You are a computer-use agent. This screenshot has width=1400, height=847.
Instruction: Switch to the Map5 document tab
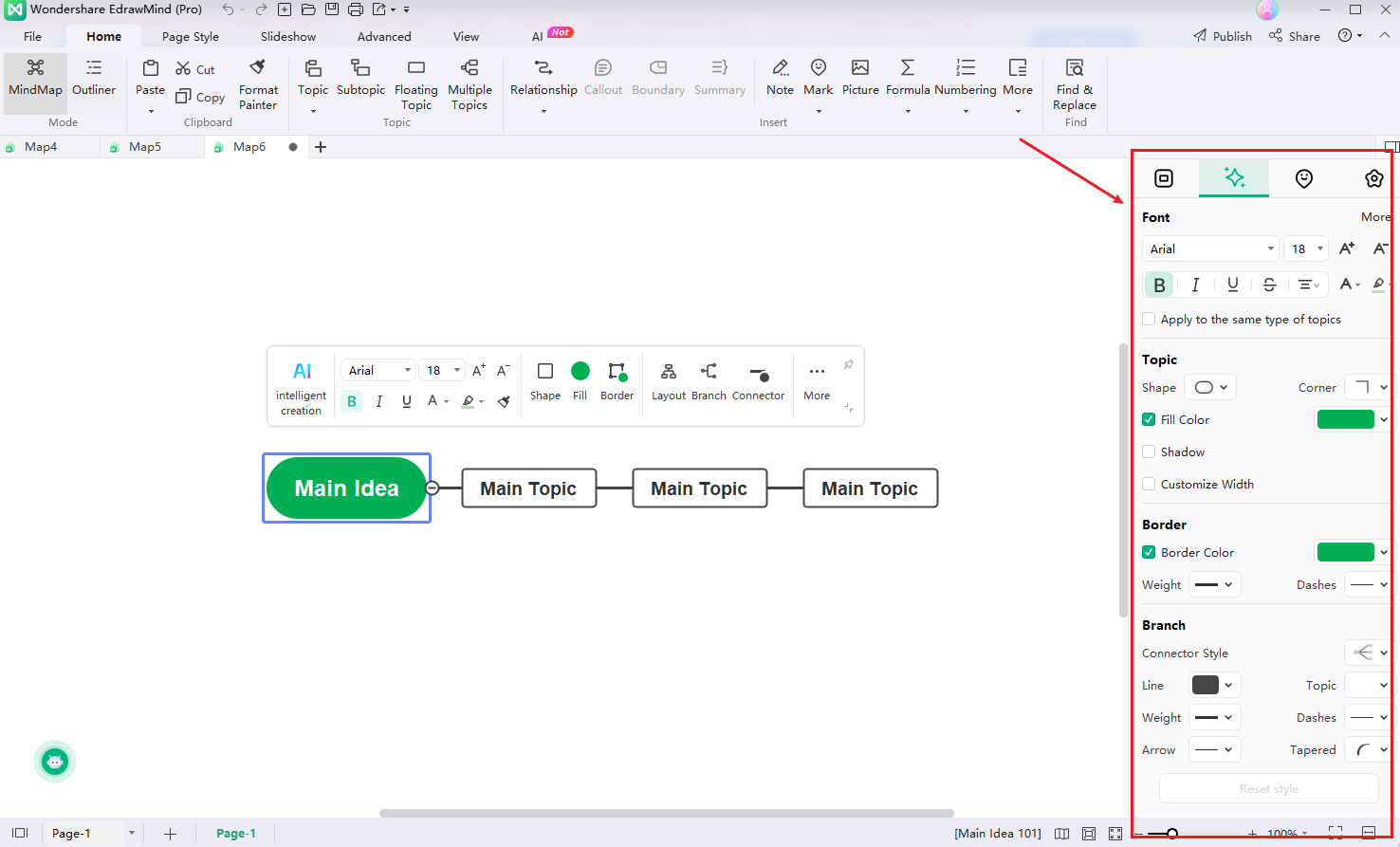tap(145, 147)
